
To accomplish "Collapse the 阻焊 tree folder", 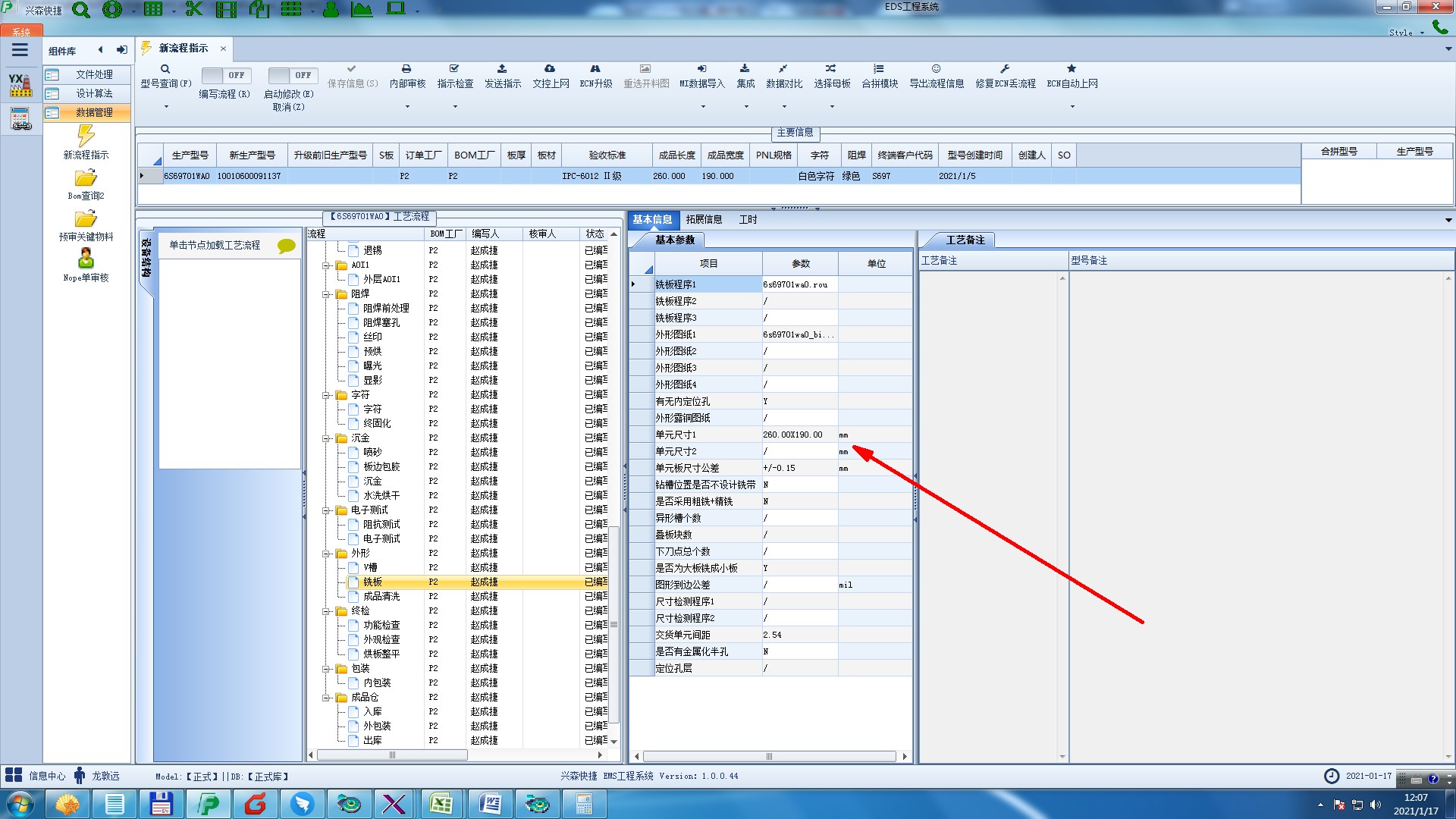I will (x=326, y=294).
